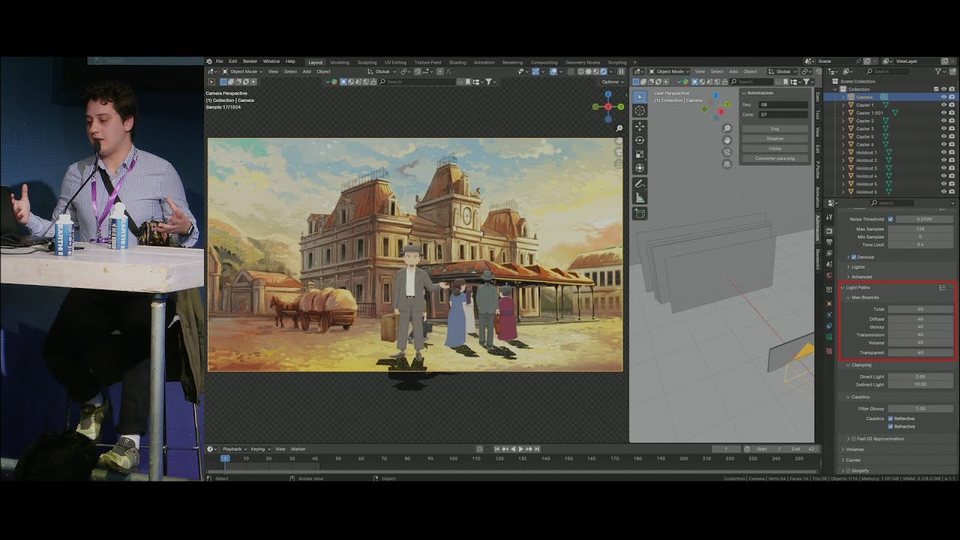Click frame 100 on the timeline ruler

[x=453, y=458]
